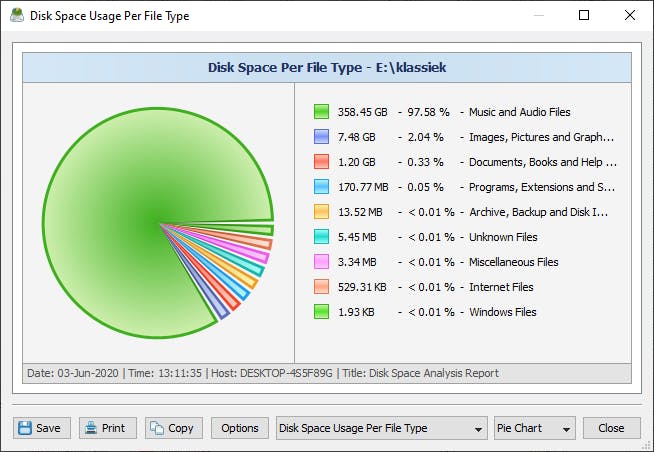The height and width of the screenshot is (452, 654).
Task: Click the chart title header bar
Action: (x=326, y=68)
